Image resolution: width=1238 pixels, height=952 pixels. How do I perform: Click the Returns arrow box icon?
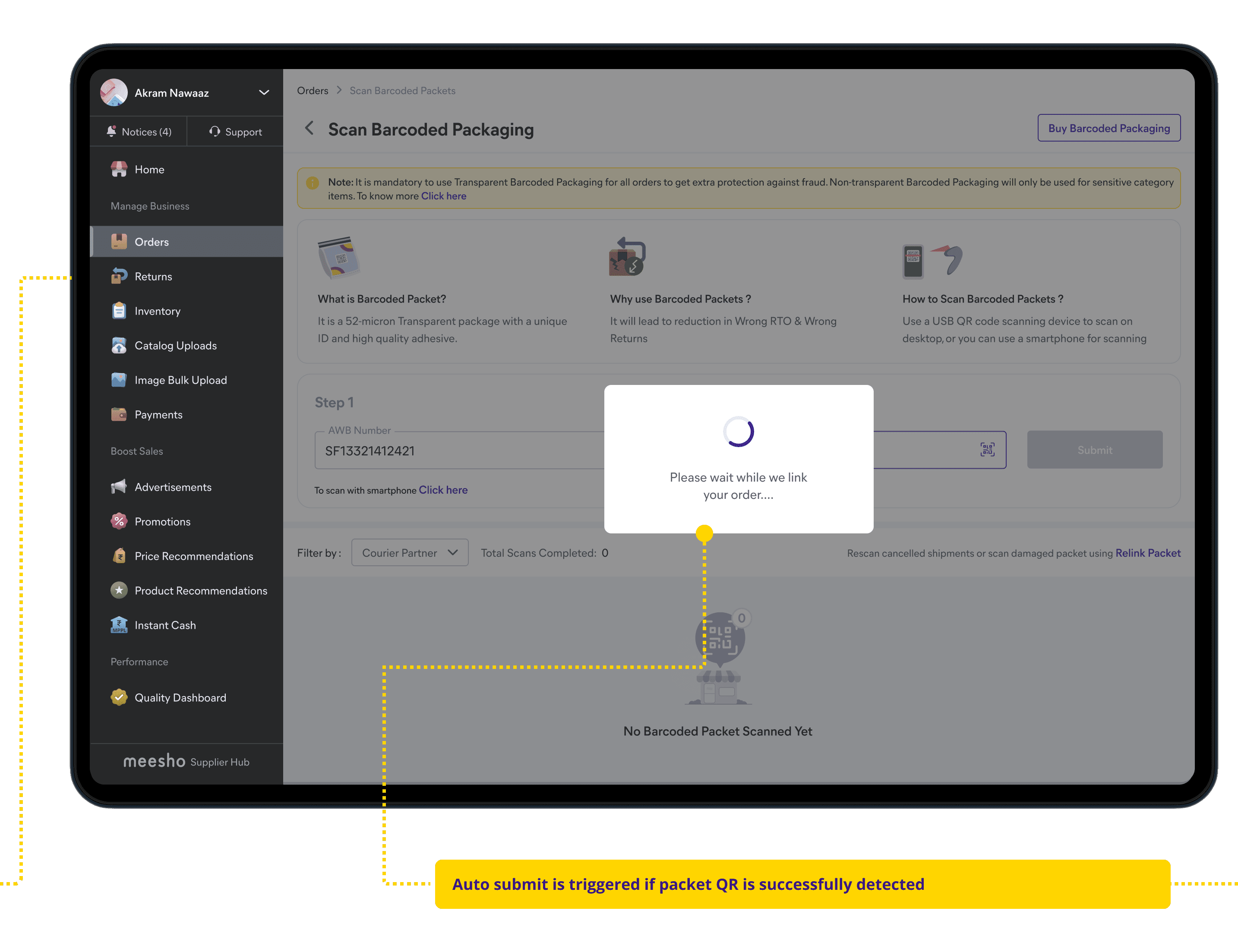(118, 276)
